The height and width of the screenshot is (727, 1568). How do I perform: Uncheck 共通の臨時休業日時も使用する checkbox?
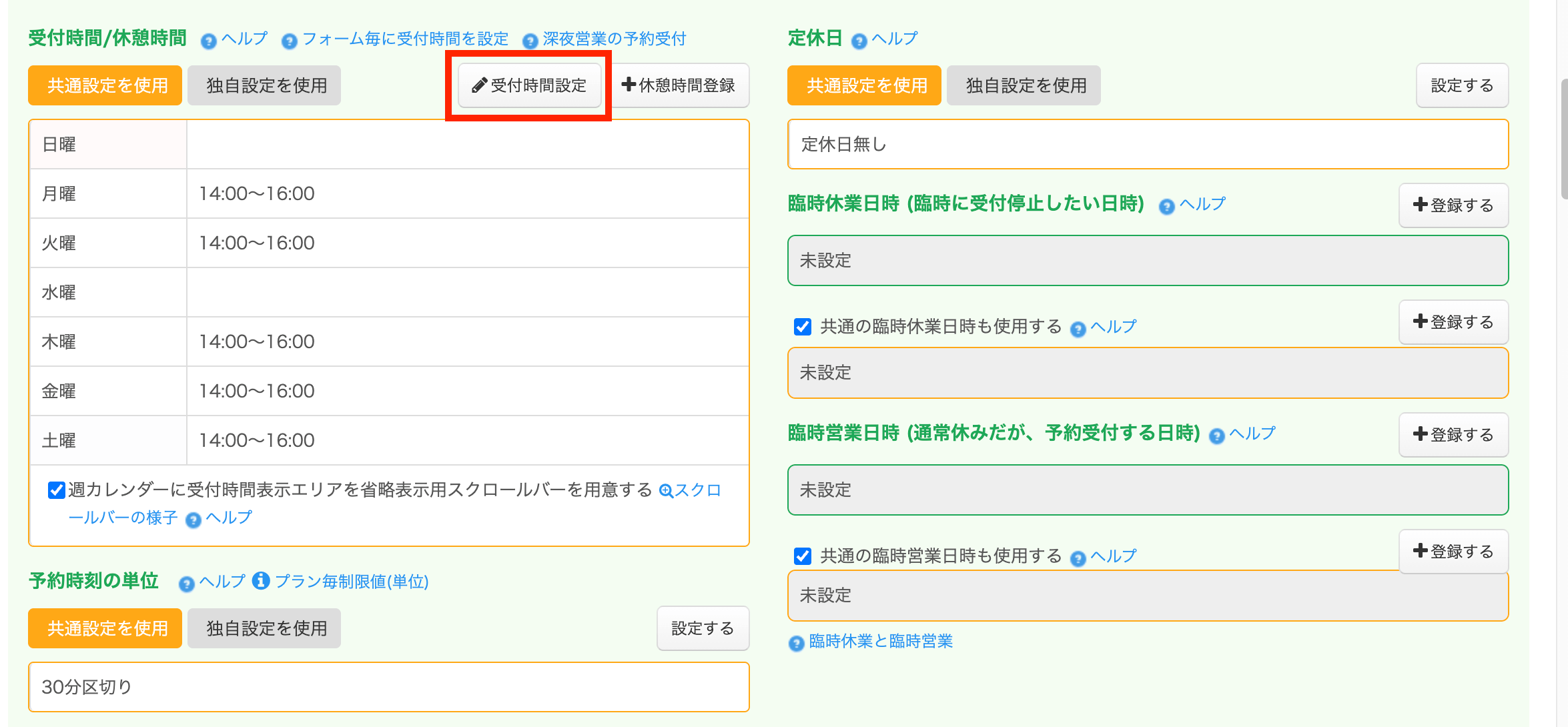[x=803, y=327]
